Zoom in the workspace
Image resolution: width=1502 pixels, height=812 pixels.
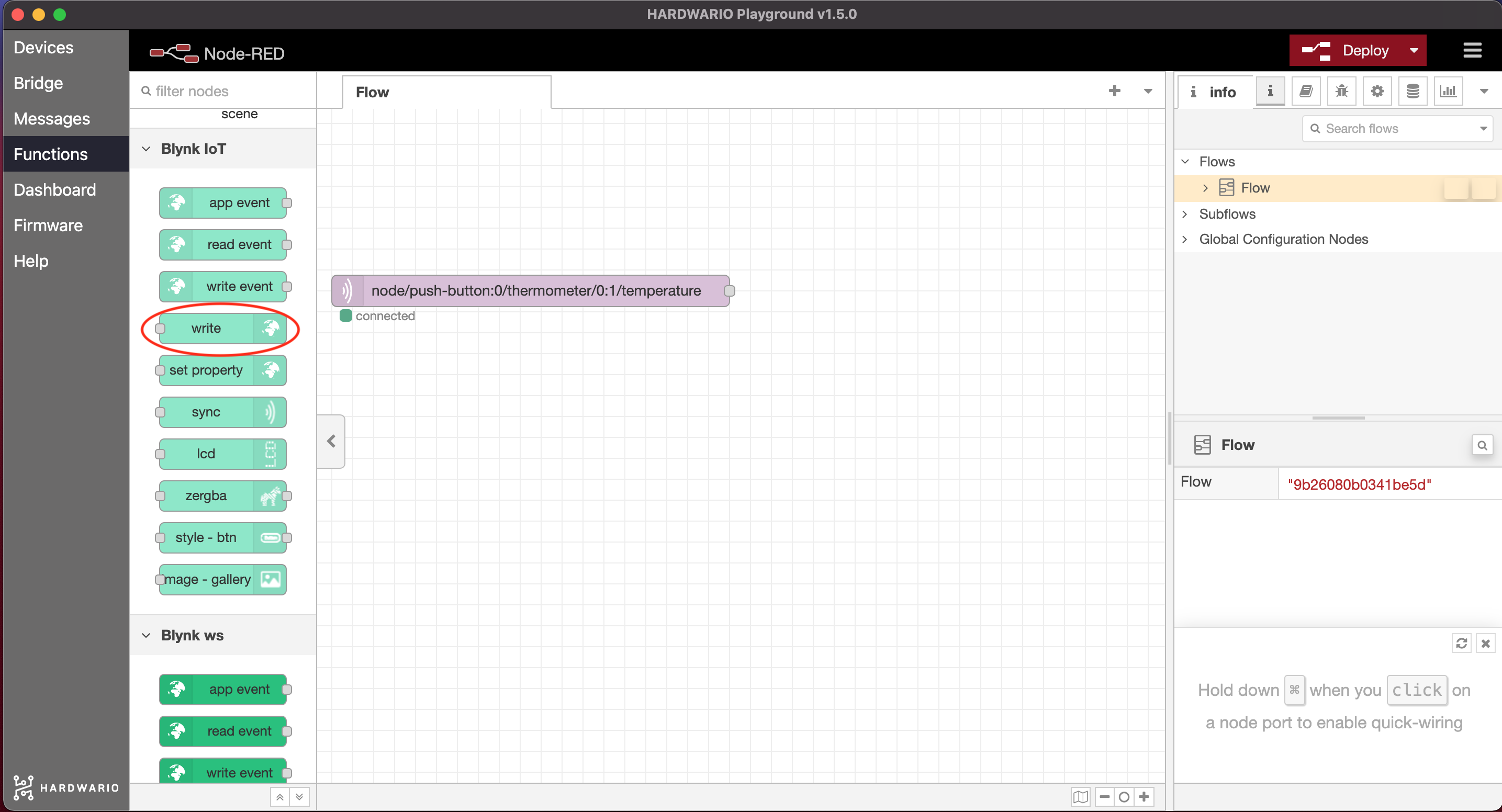tap(1144, 797)
